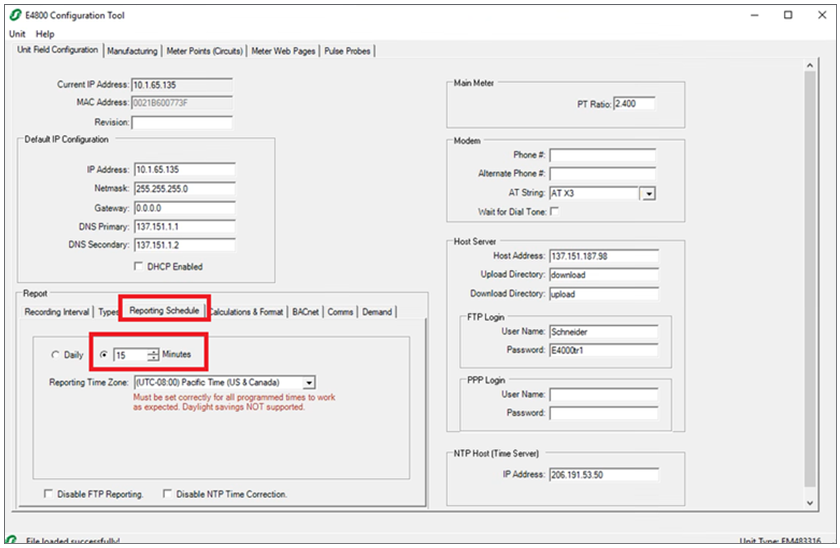Click the Current IP Address field
This screenshot has width=840, height=548.
[182, 85]
